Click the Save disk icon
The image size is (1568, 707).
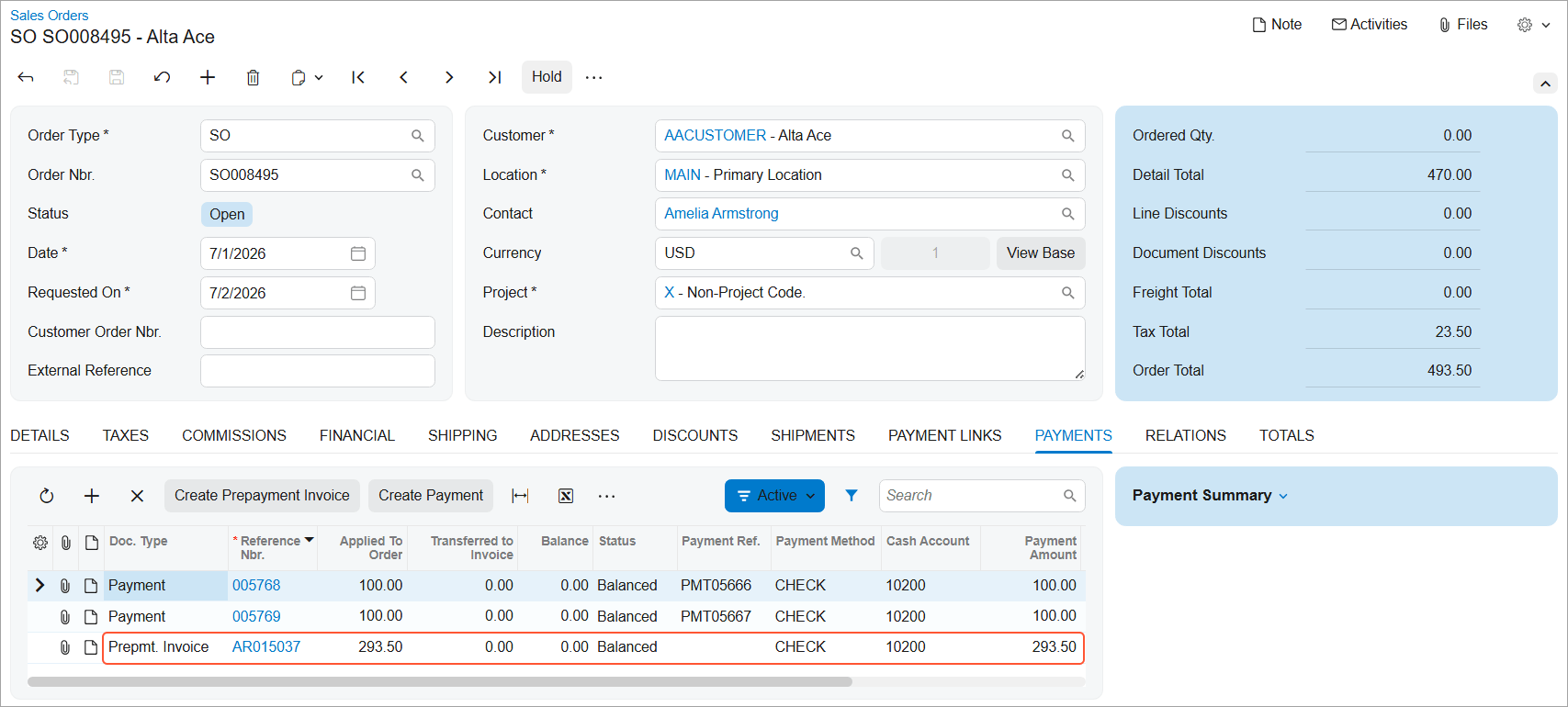pyautogui.click(x=117, y=77)
